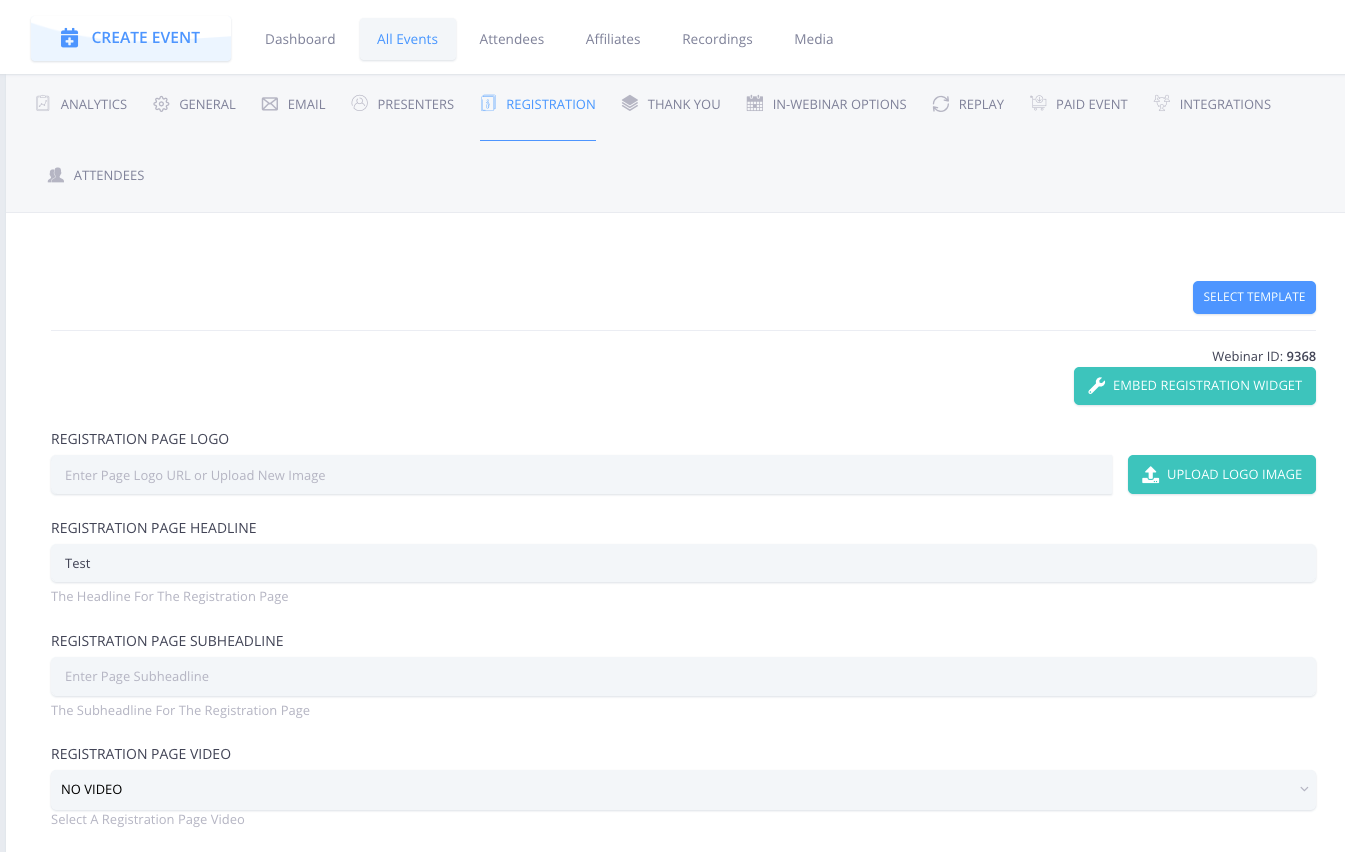Open the Recordings page
This screenshot has height=852, width=1345.
pos(717,39)
